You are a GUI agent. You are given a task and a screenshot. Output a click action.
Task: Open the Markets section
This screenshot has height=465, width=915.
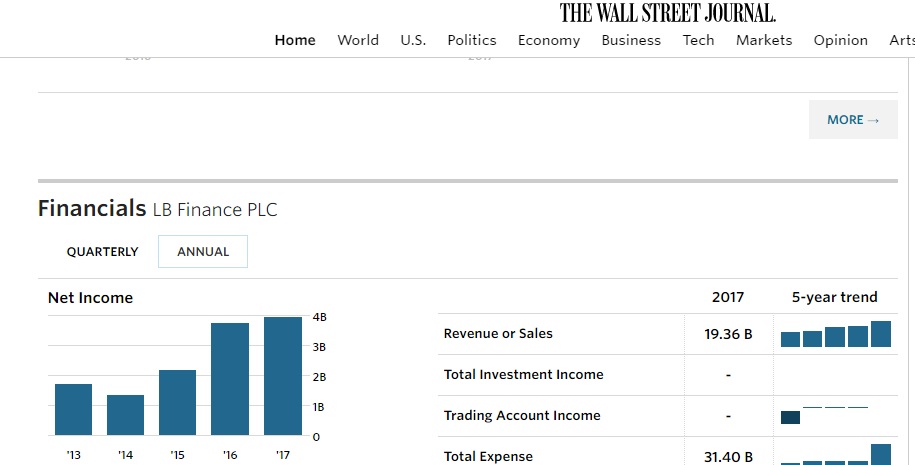[764, 40]
